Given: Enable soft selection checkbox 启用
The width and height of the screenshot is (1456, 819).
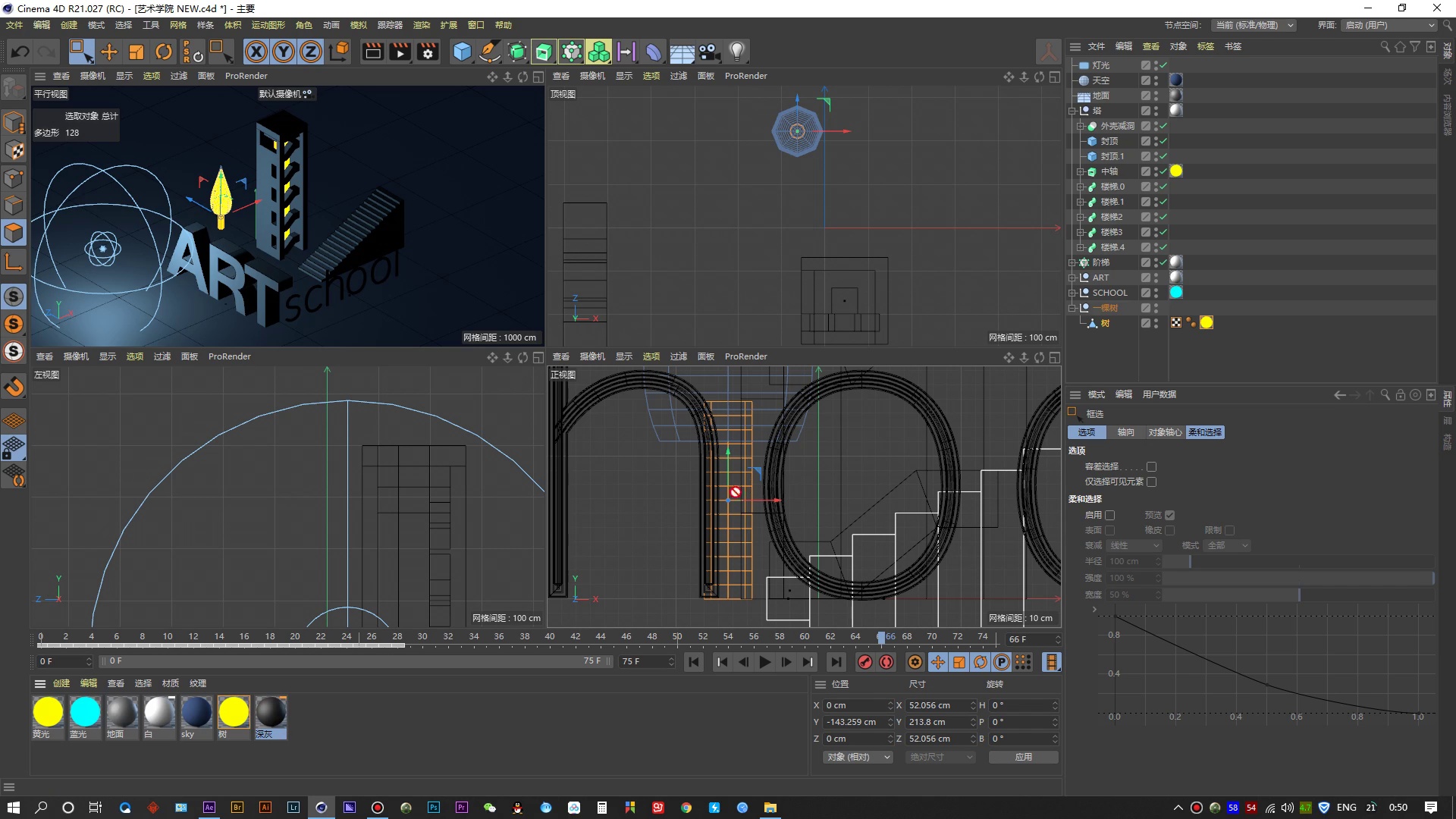Looking at the screenshot, I should click(x=1110, y=516).
